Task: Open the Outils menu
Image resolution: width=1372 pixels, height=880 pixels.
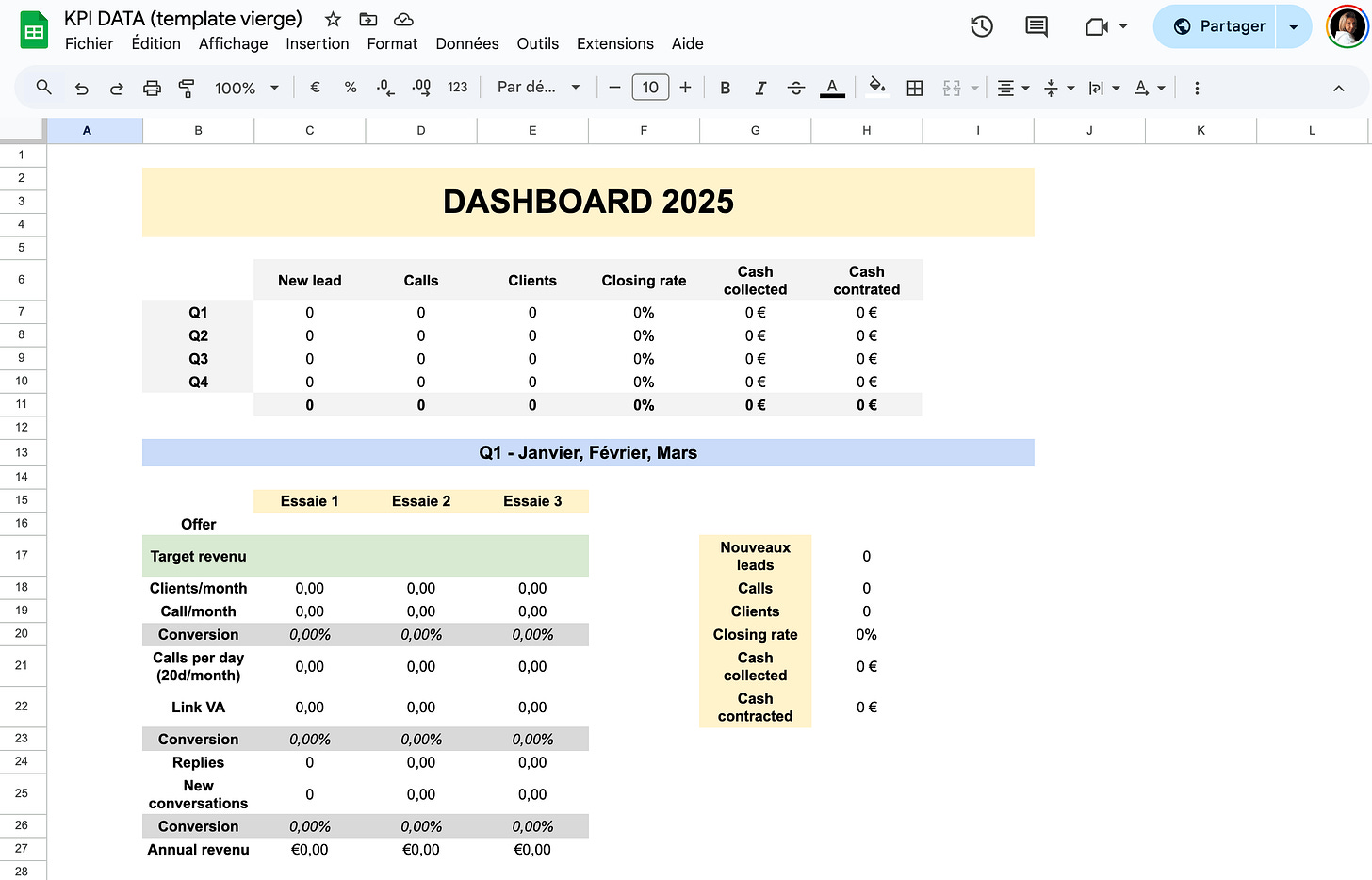Action: click(x=538, y=43)
